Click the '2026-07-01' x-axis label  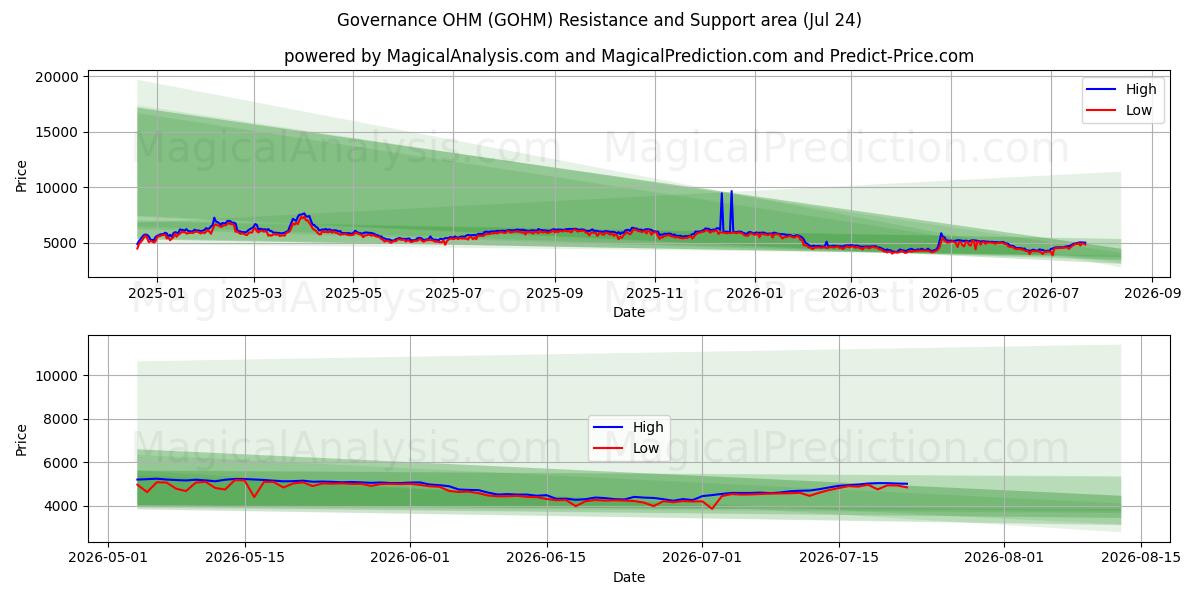pos(703,558)
